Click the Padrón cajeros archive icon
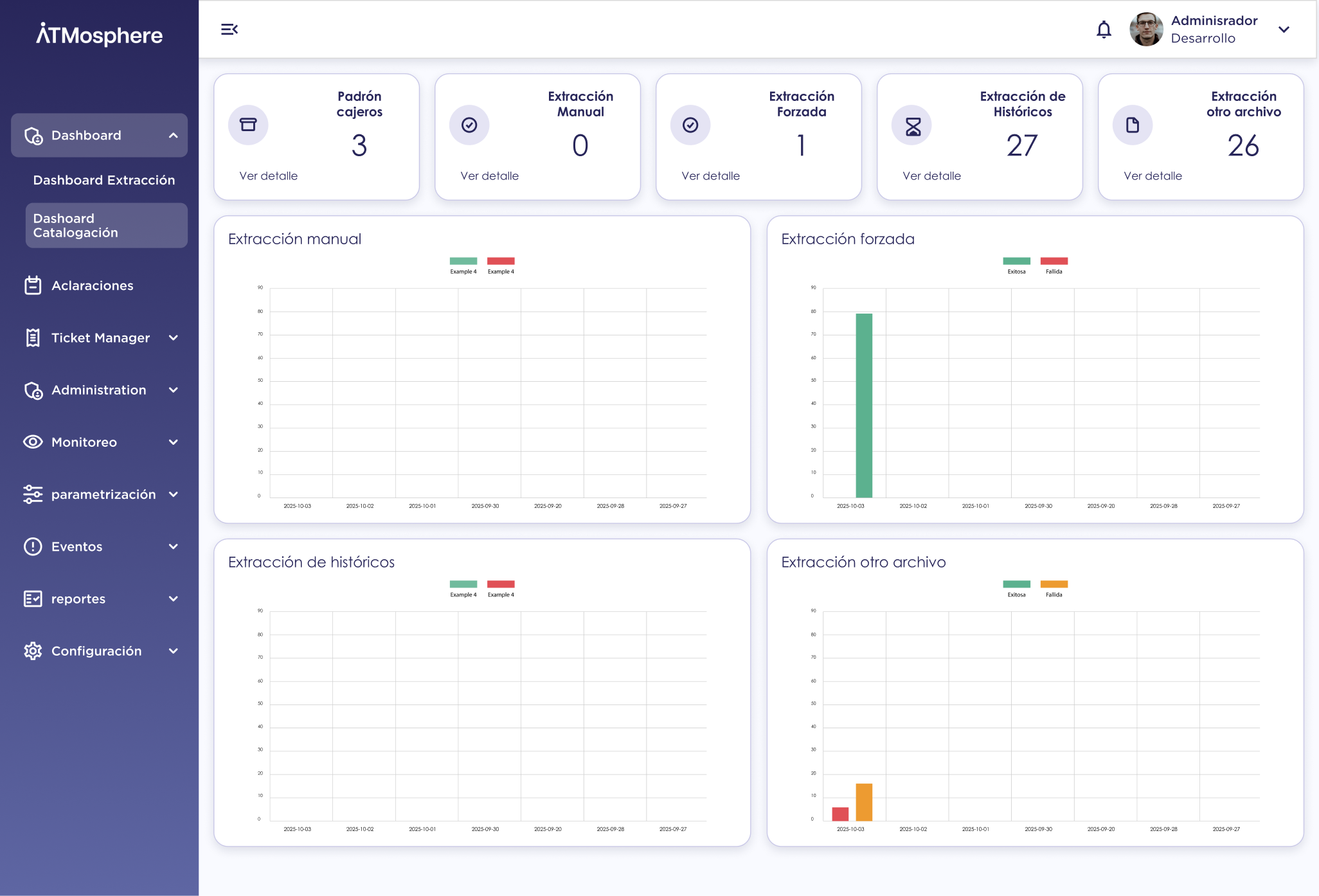Image resolution: width=1319 pixels, height=896 pixels. pos(248,125)
